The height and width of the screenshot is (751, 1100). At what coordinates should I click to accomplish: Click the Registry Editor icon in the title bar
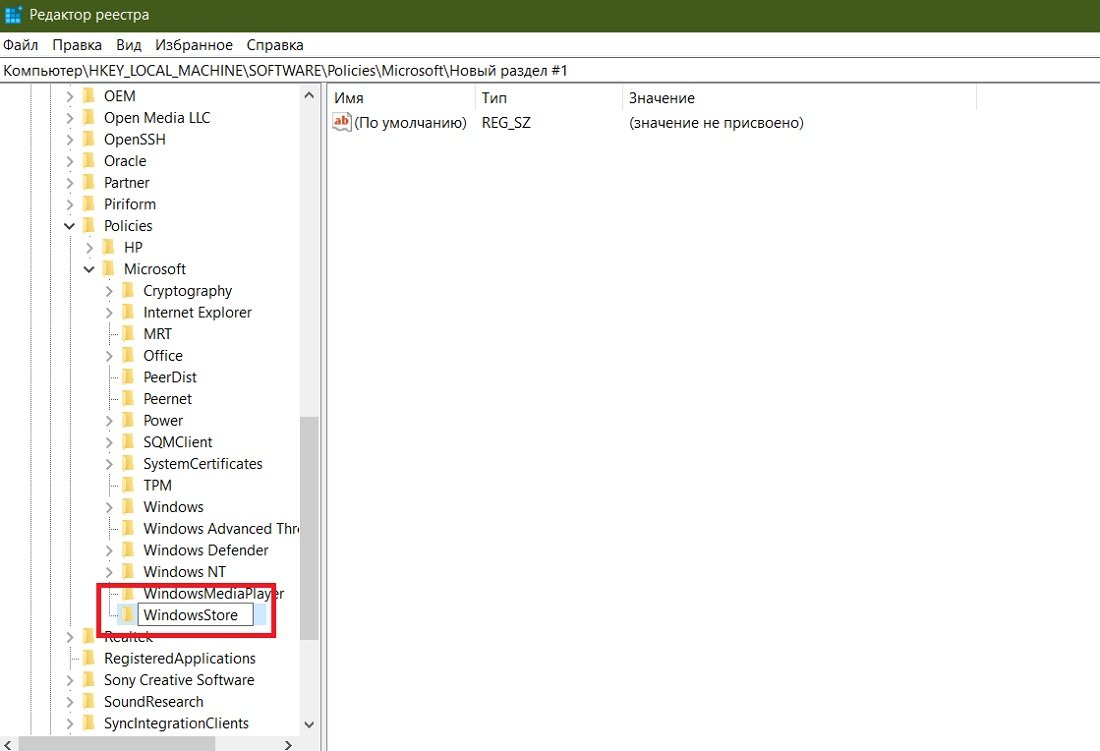click(x=13, y=14)
